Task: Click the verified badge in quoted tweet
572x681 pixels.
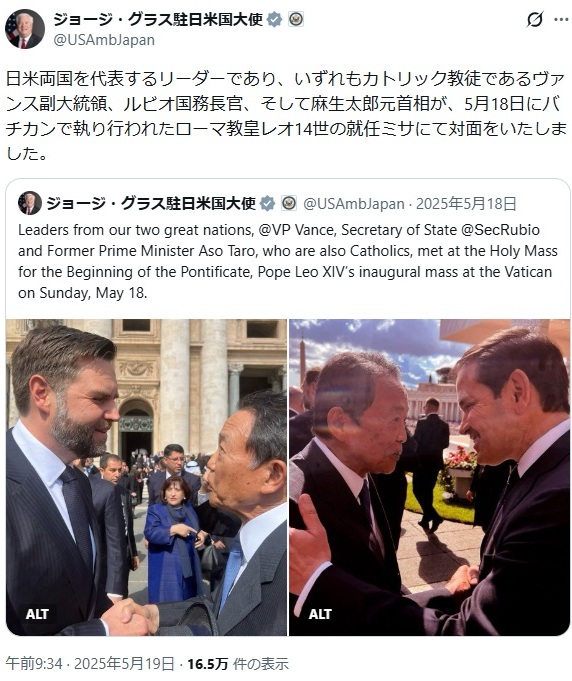Action: [x=268, y=203]
